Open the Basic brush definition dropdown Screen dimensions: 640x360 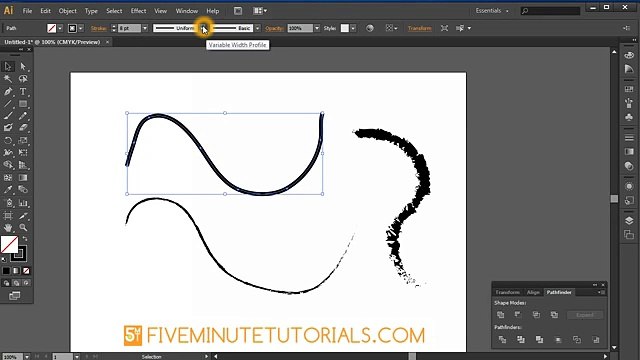pyautogui.click(x=257, y=28)
